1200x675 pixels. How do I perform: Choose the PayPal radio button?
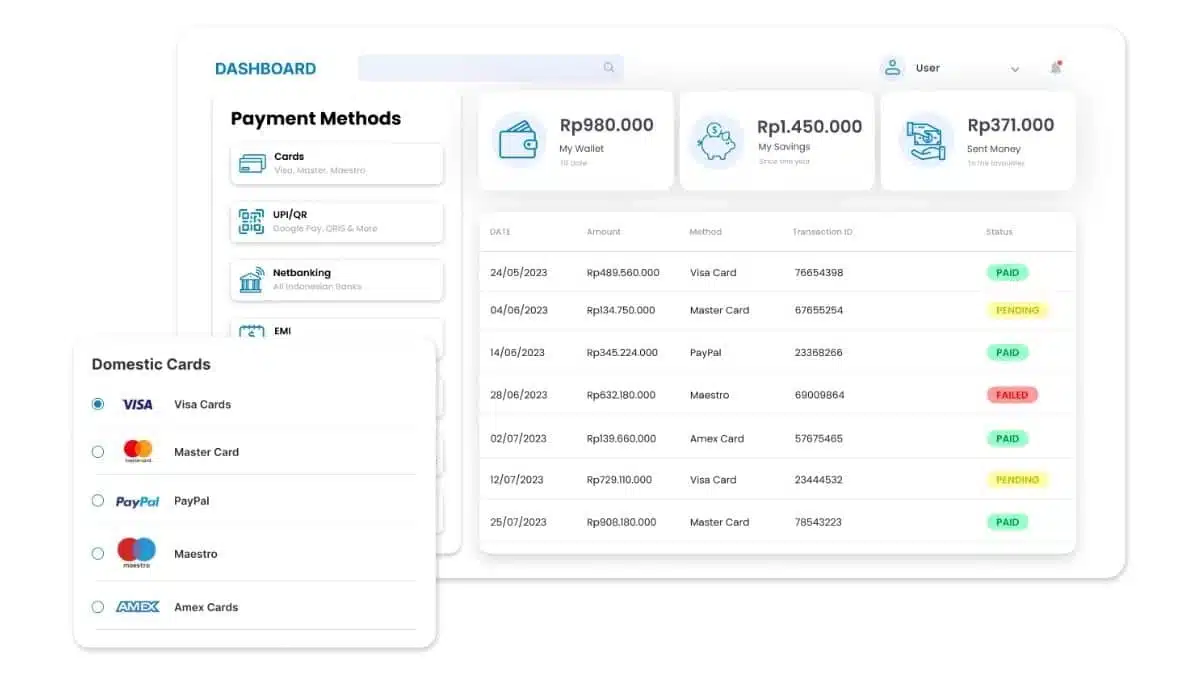[x=98, y=501]
